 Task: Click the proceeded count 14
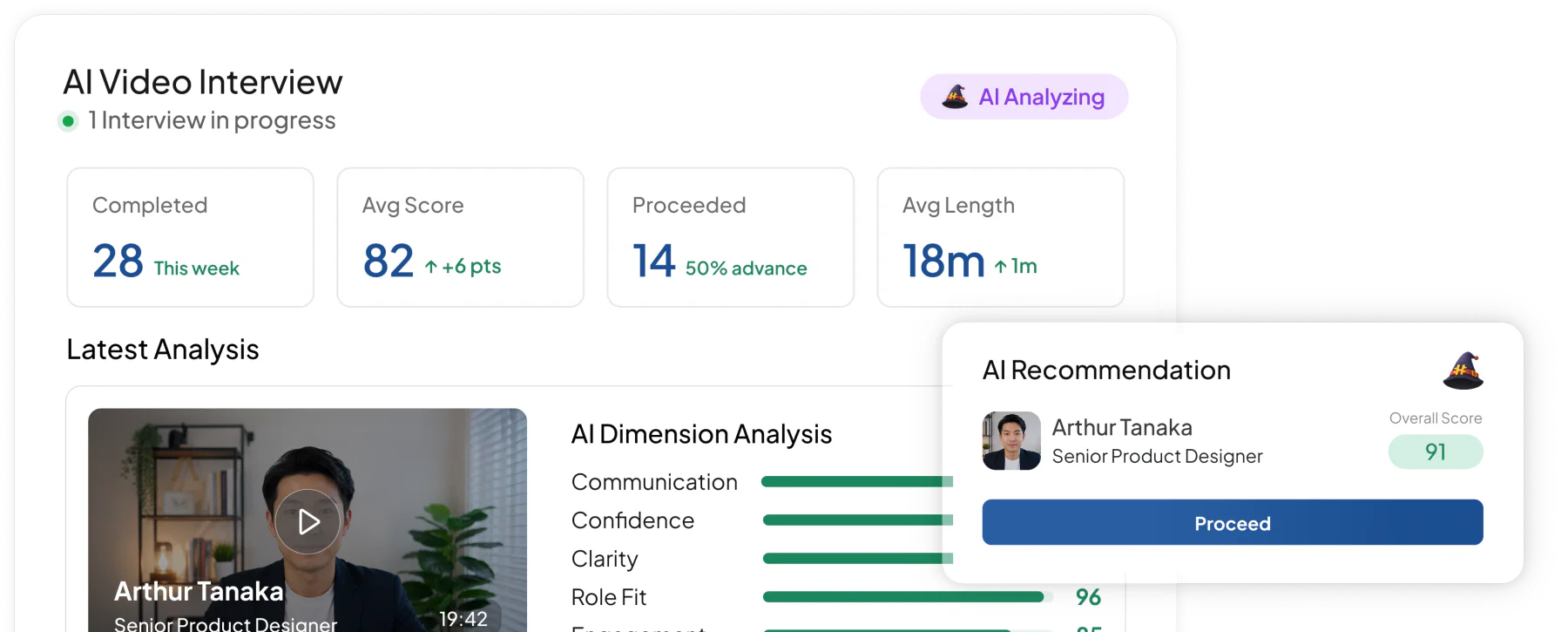653,261
